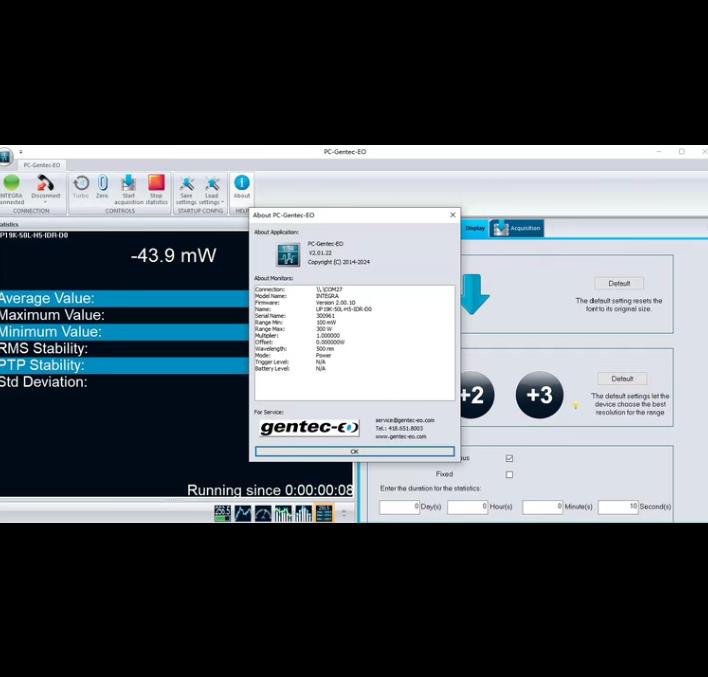Click the Serial Name 300961 row
Screen dimensions: 708x677
click(295, 316)
